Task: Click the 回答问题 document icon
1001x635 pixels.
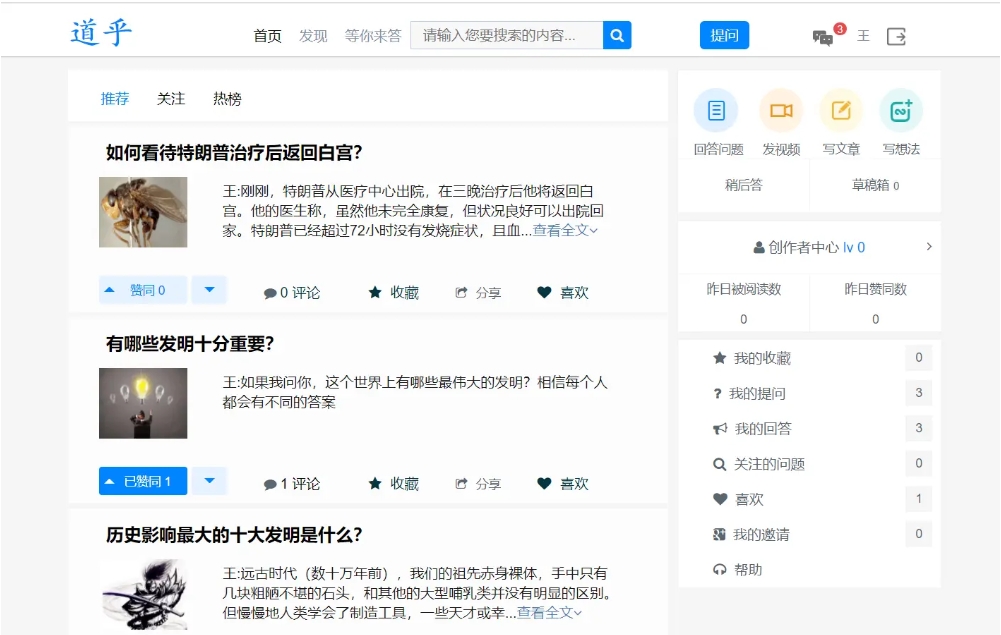Action: tap(716, 110)
